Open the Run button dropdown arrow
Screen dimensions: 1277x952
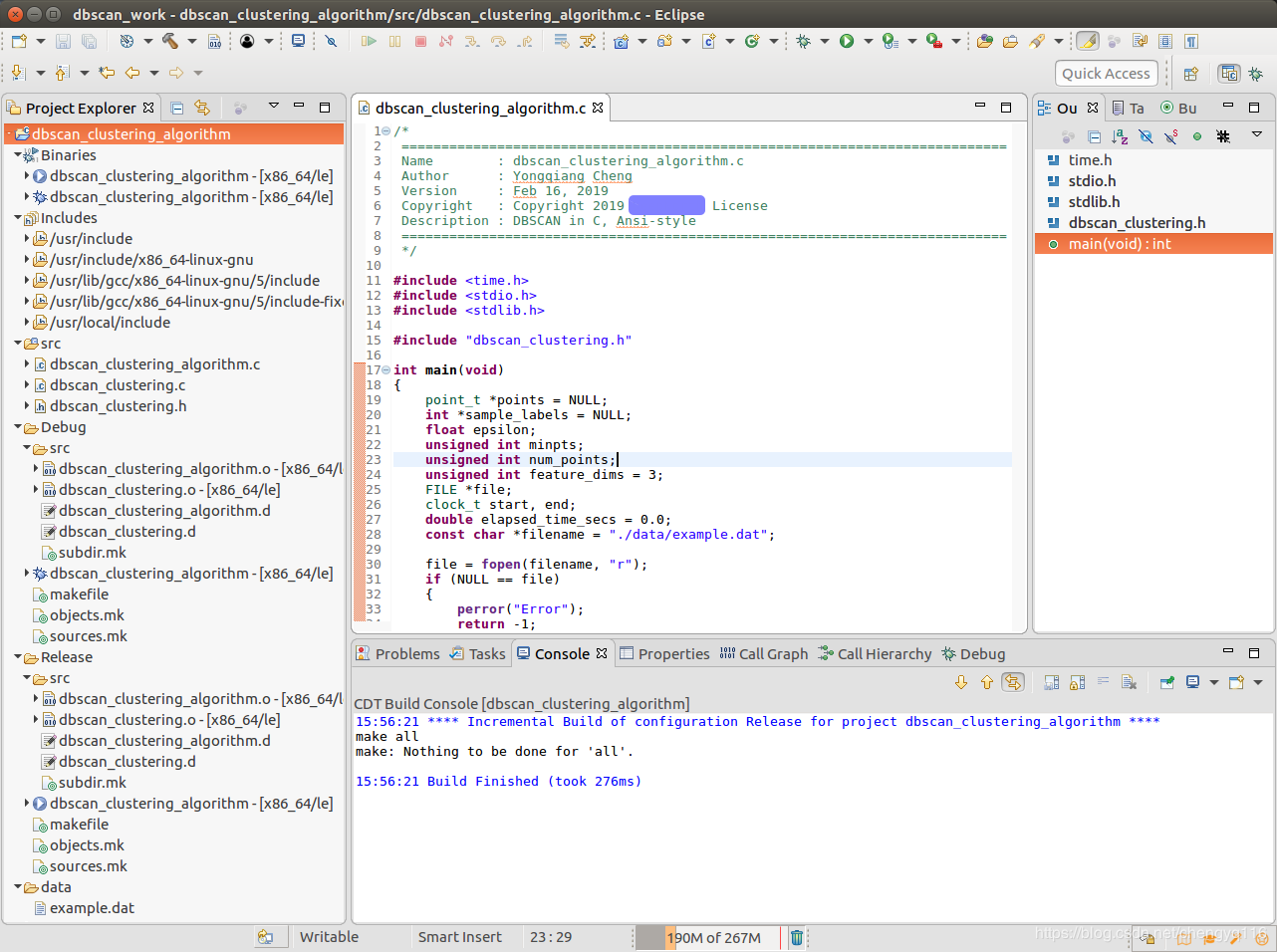868,41
